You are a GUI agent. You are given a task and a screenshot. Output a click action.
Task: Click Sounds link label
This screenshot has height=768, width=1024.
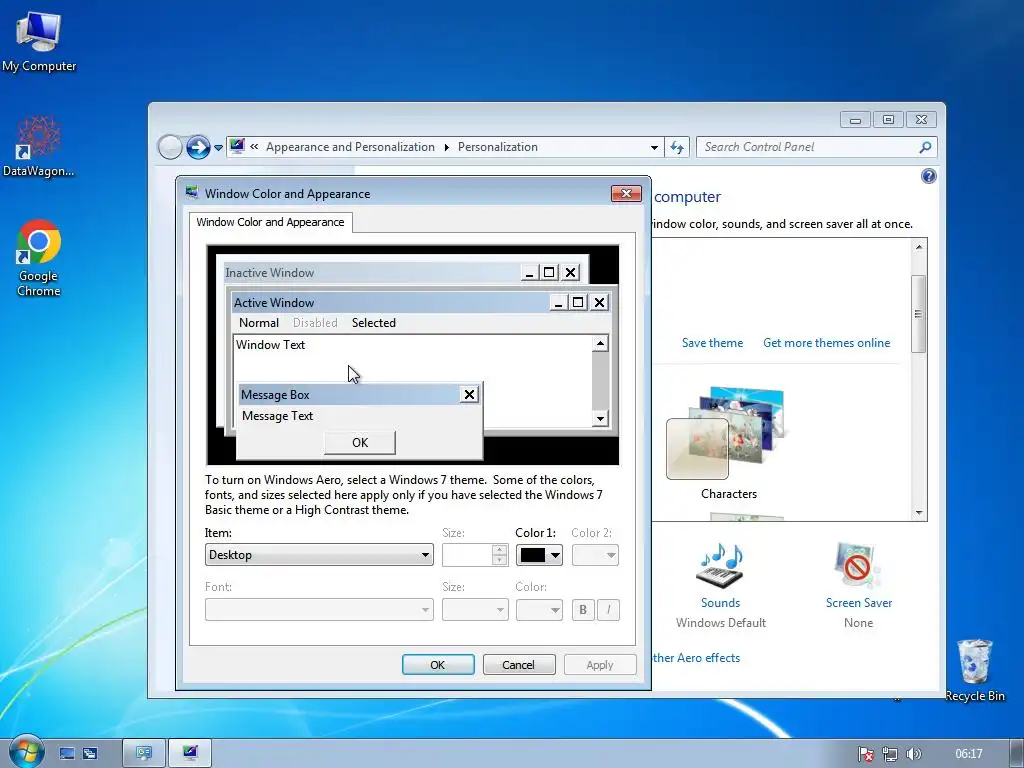coord(720,603)
